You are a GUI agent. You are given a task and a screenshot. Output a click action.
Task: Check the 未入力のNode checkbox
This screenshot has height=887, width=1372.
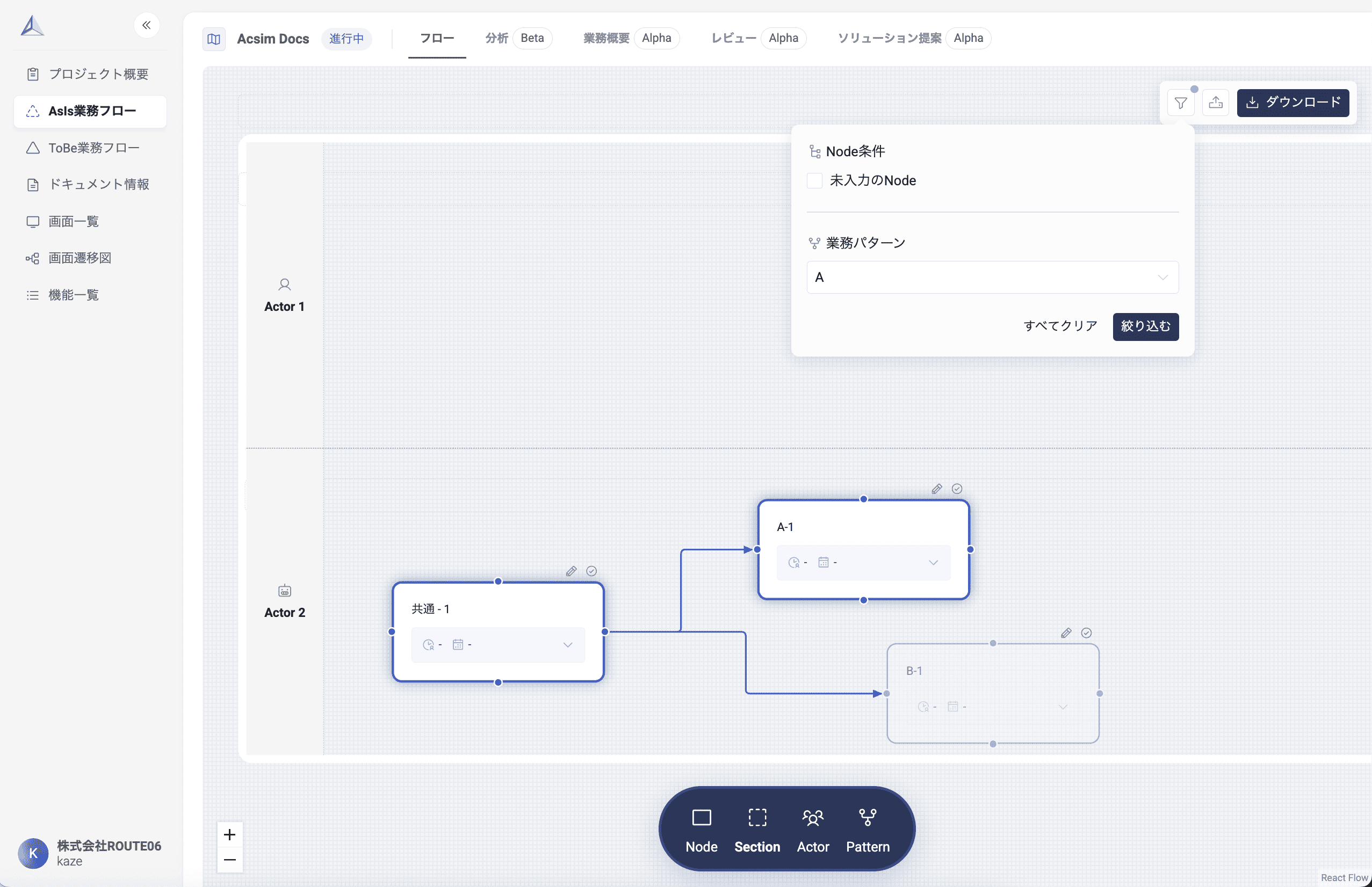(814, 181)
